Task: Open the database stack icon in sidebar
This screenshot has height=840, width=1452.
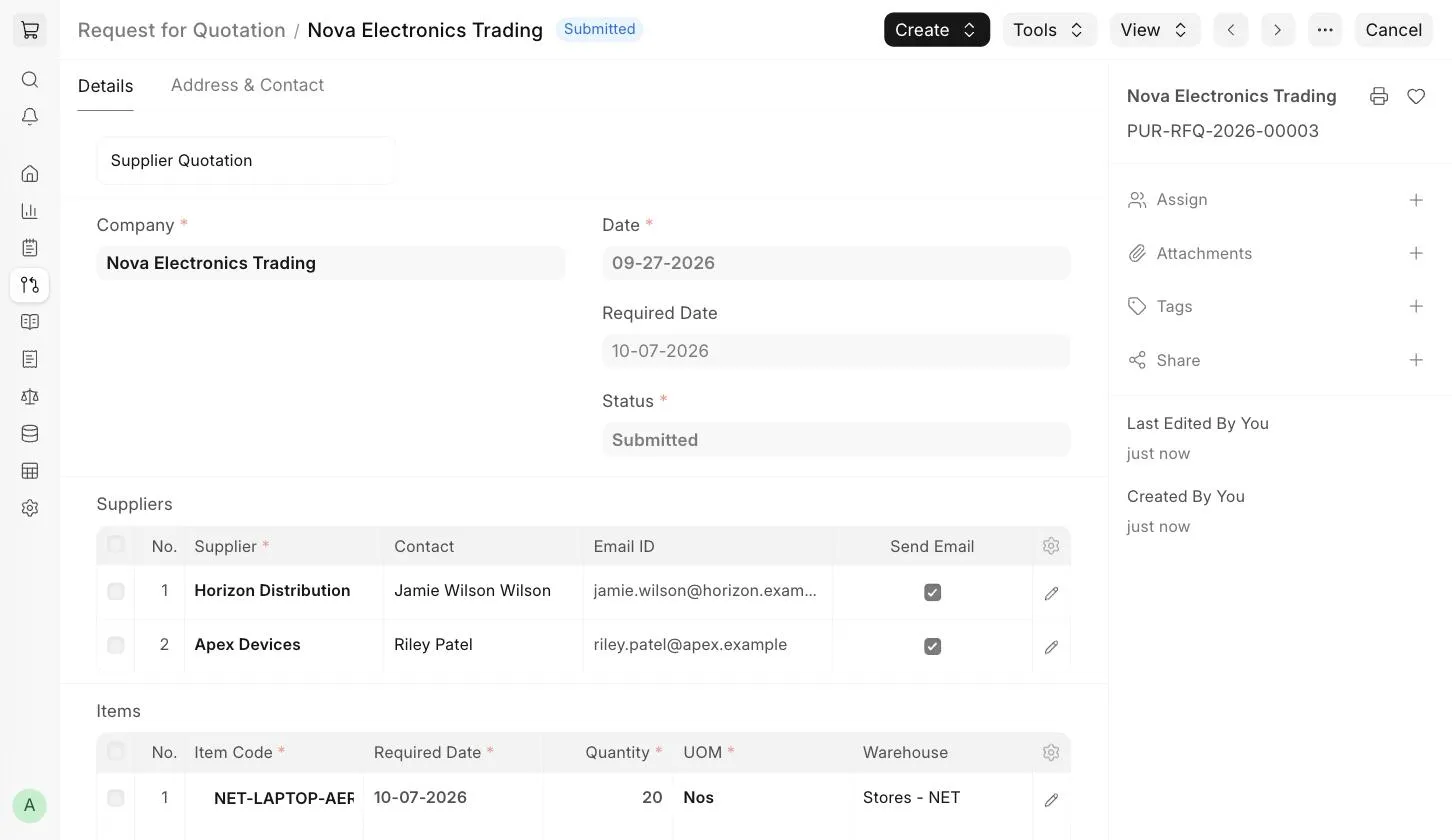Action: coord(30,434)
